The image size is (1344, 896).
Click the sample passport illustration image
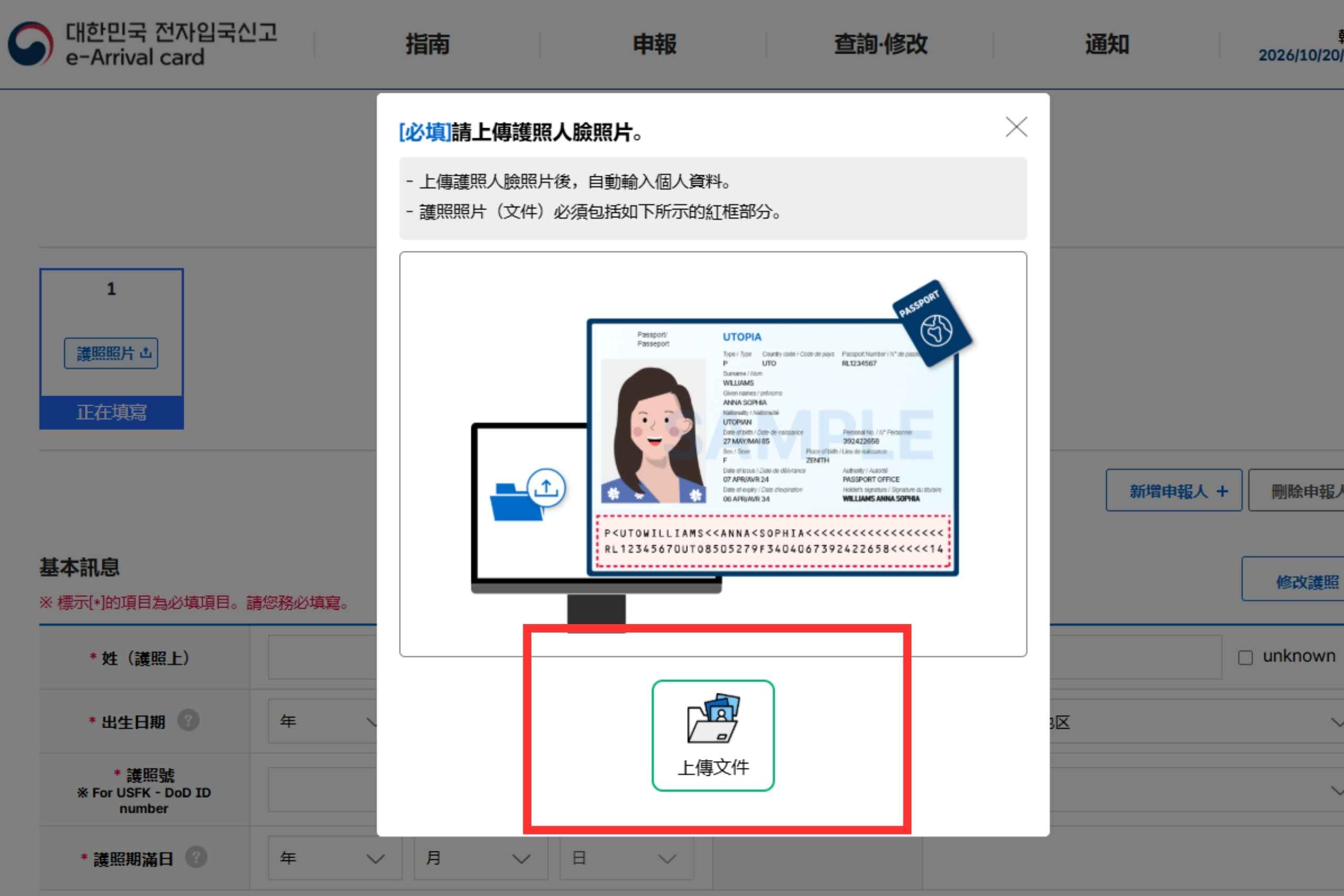[773, 447]
